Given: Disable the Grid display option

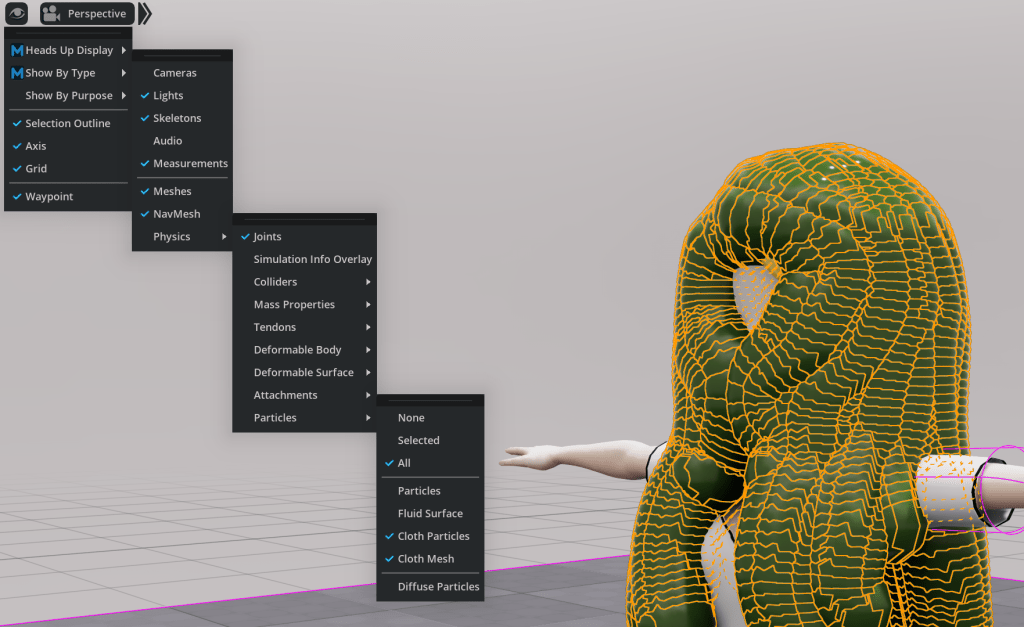Looking at the screenshot, I should tap(36, 169).
